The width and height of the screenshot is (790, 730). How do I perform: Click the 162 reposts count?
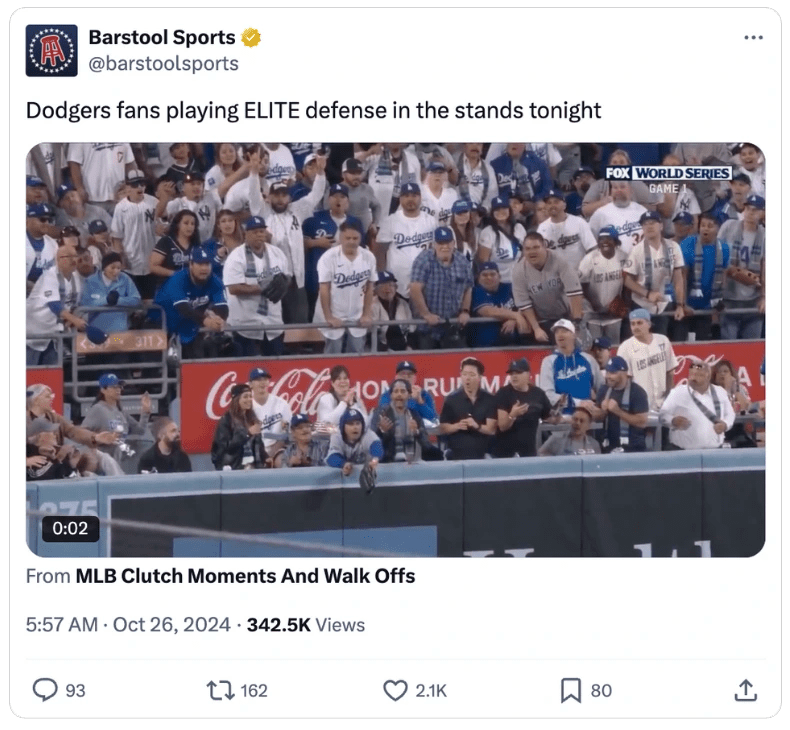click(254, 690)
